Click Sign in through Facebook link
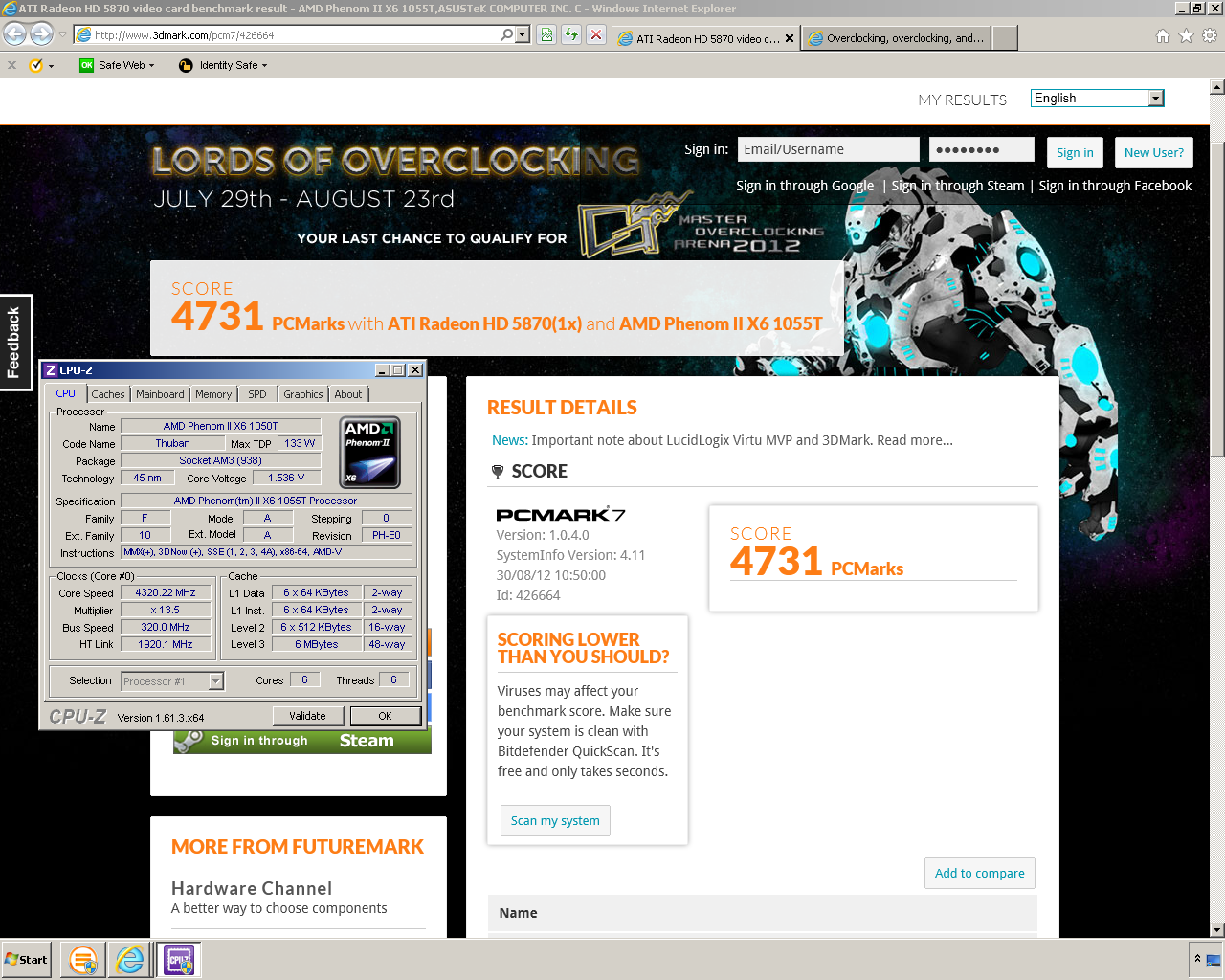 click(x=1115, y=186)
